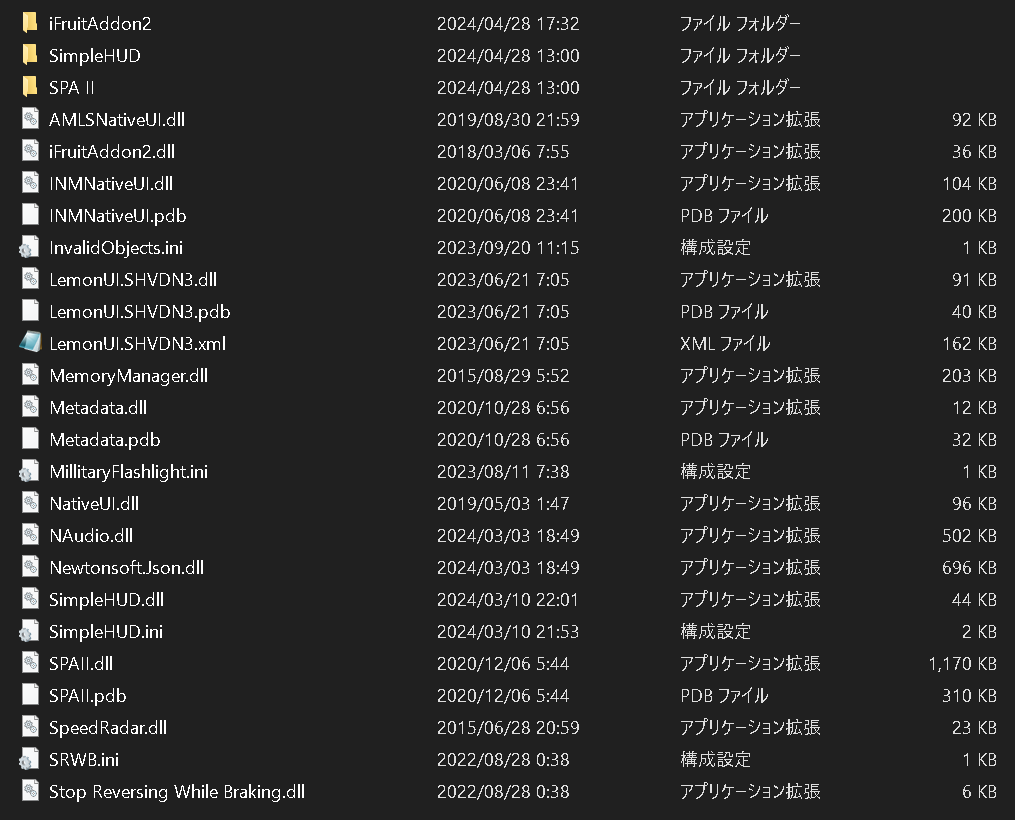Click the LemonUI.SHVDN3.xml file icon
Image resolution: width=1015 pixels, height=820 pixels.
[x=30, y=343]
